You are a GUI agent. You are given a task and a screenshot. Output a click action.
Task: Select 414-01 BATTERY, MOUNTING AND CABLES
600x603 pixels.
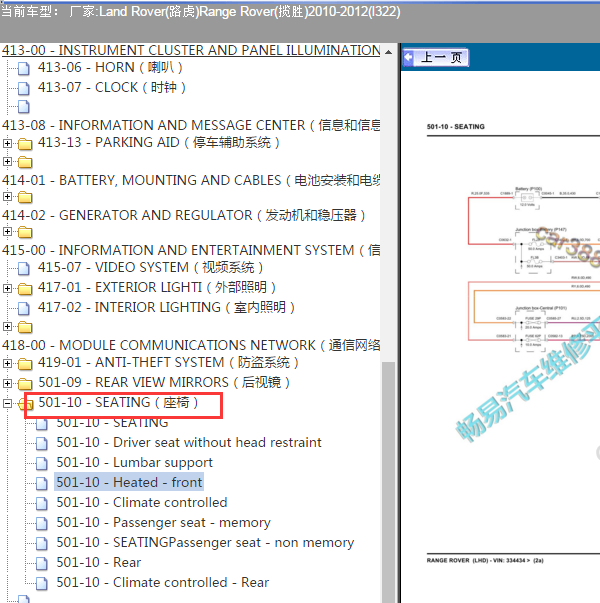[x=191, y=180]
